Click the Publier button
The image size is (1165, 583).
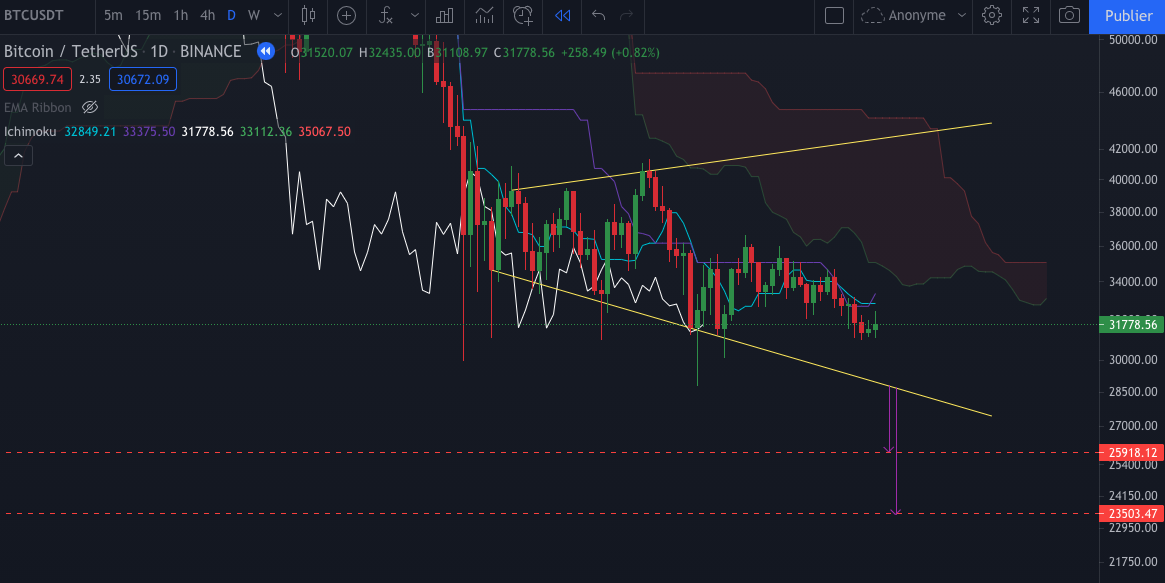[x=1127, y=16]
